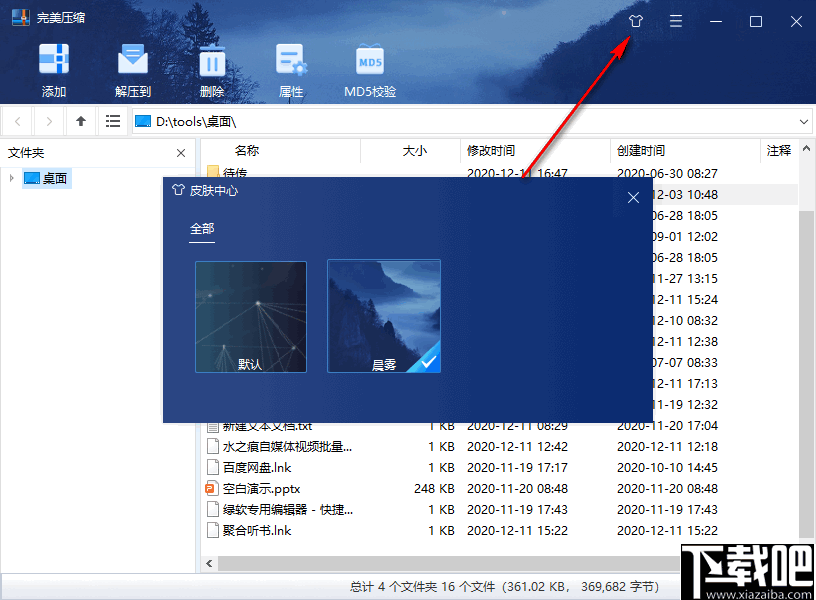
Task: Select the 全部 tab in skin center
Action: pos(202,229)
